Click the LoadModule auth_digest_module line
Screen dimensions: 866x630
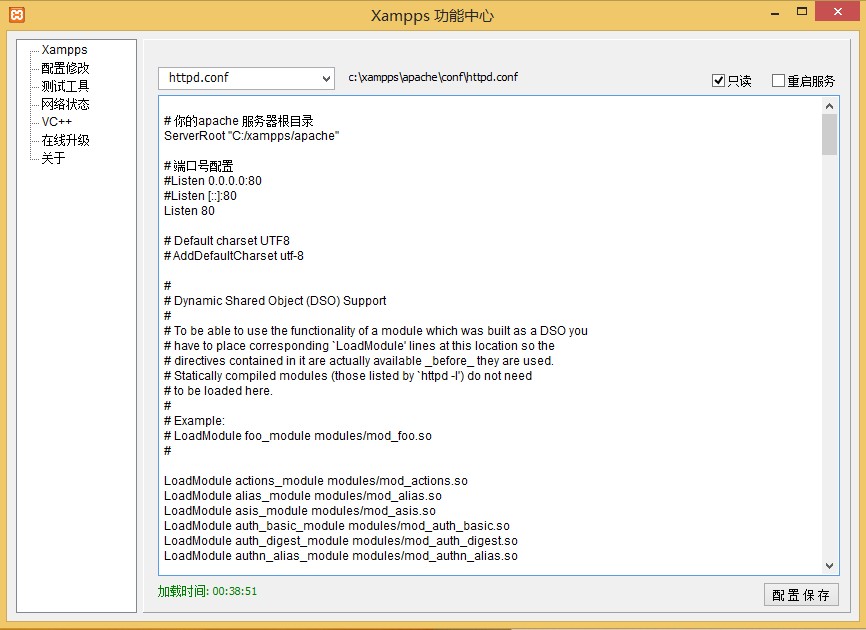pos(341,541)
